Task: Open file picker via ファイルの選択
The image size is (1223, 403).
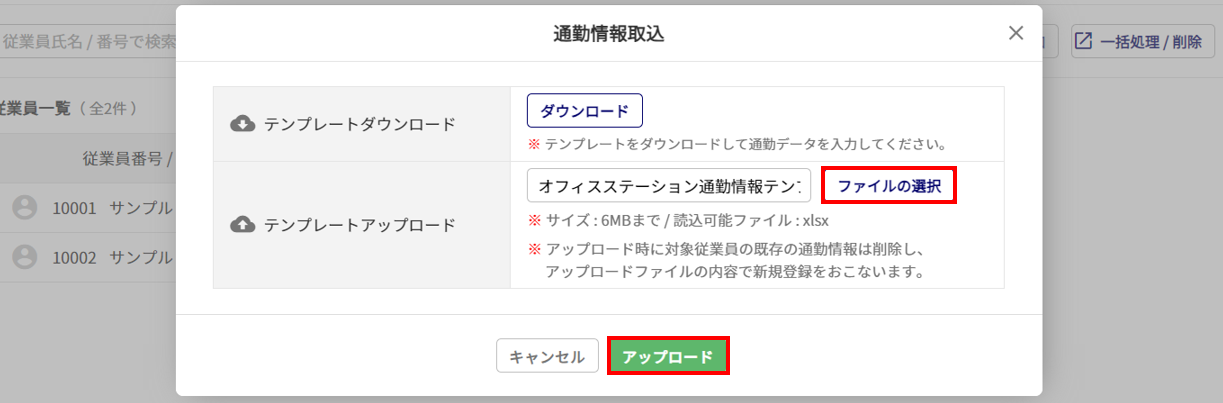Action: coord(889,186)
